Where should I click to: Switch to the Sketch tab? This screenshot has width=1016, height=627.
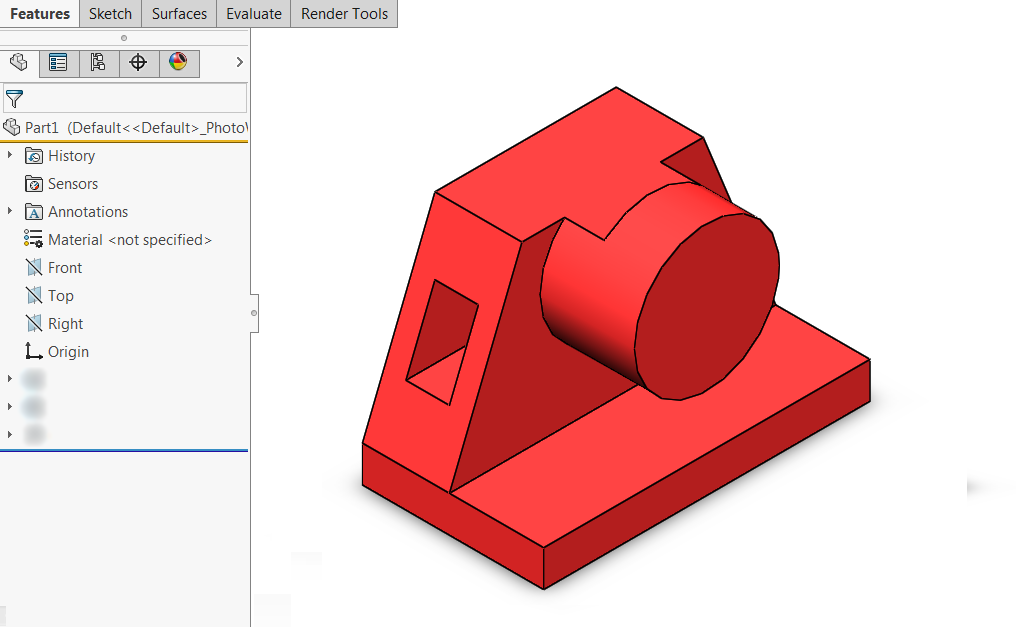(x=110, y=14)
